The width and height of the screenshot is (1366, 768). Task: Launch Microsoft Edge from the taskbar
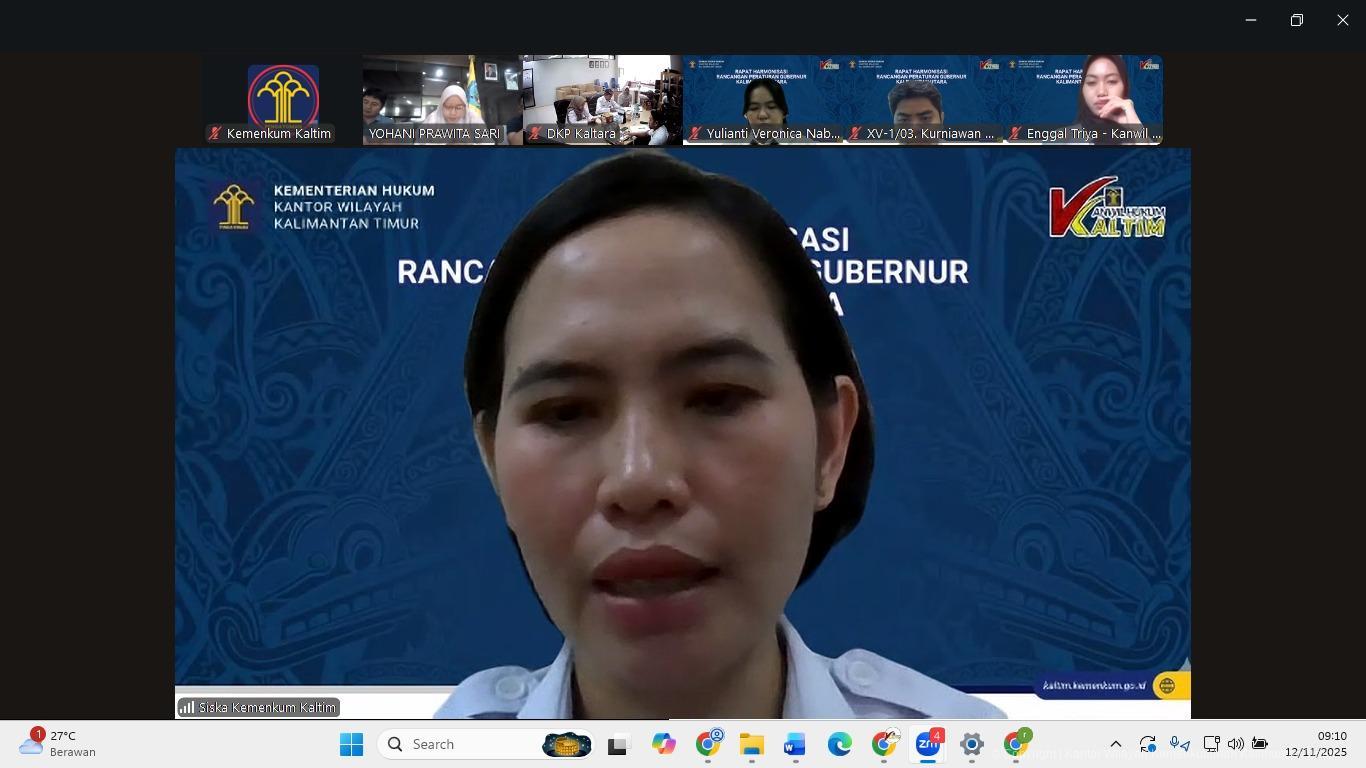tap(839, 744)
